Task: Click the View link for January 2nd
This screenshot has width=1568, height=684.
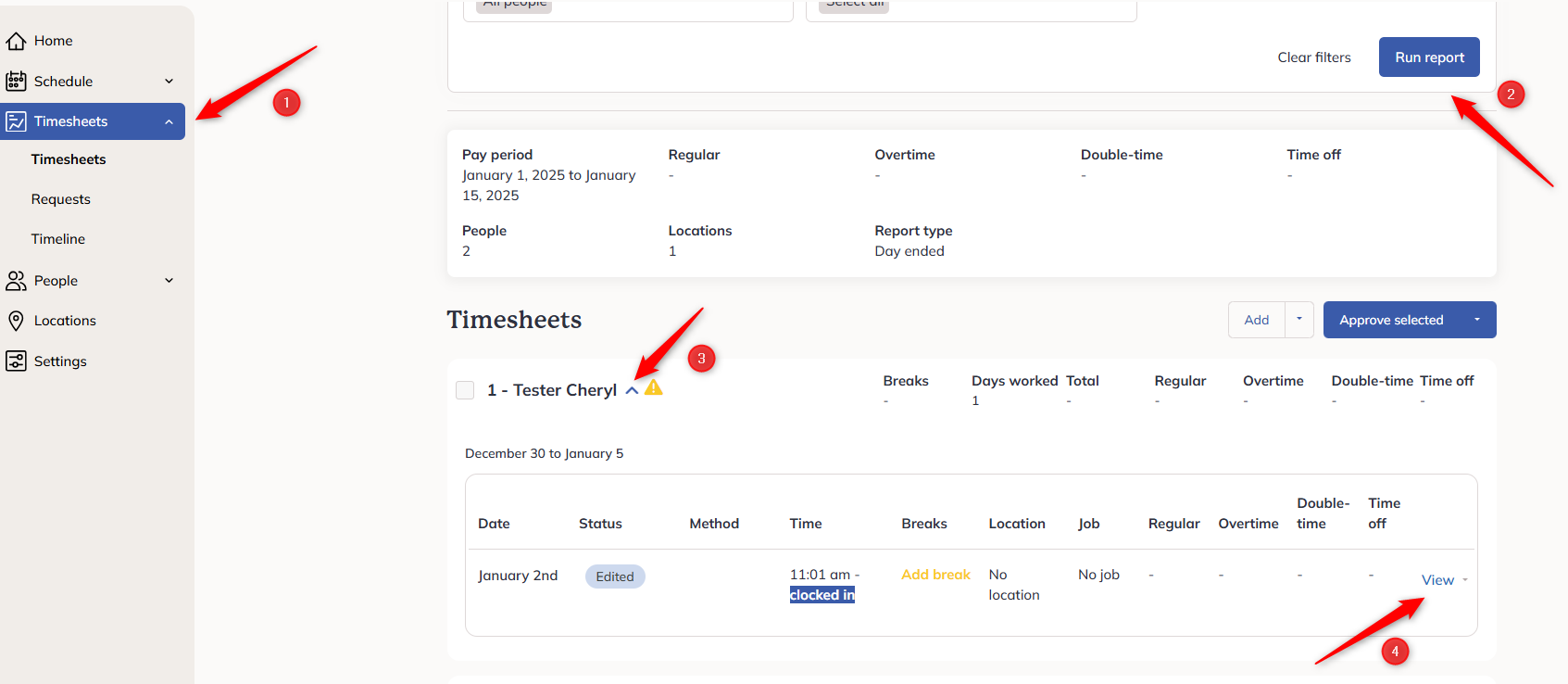Action: [1437, 580]
